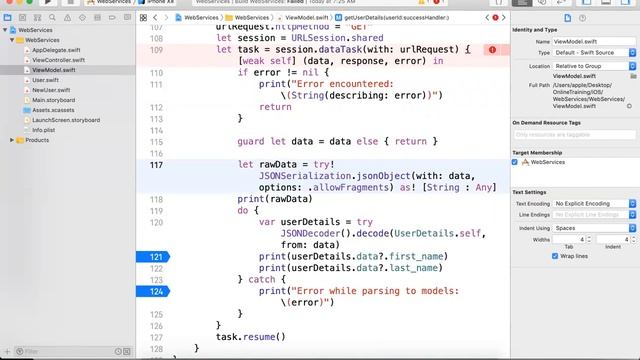Viewport: 640px width, 360px height.
Task: Open LaunchScreen.storyboard in navigator
Action: (x=66, y=120)
